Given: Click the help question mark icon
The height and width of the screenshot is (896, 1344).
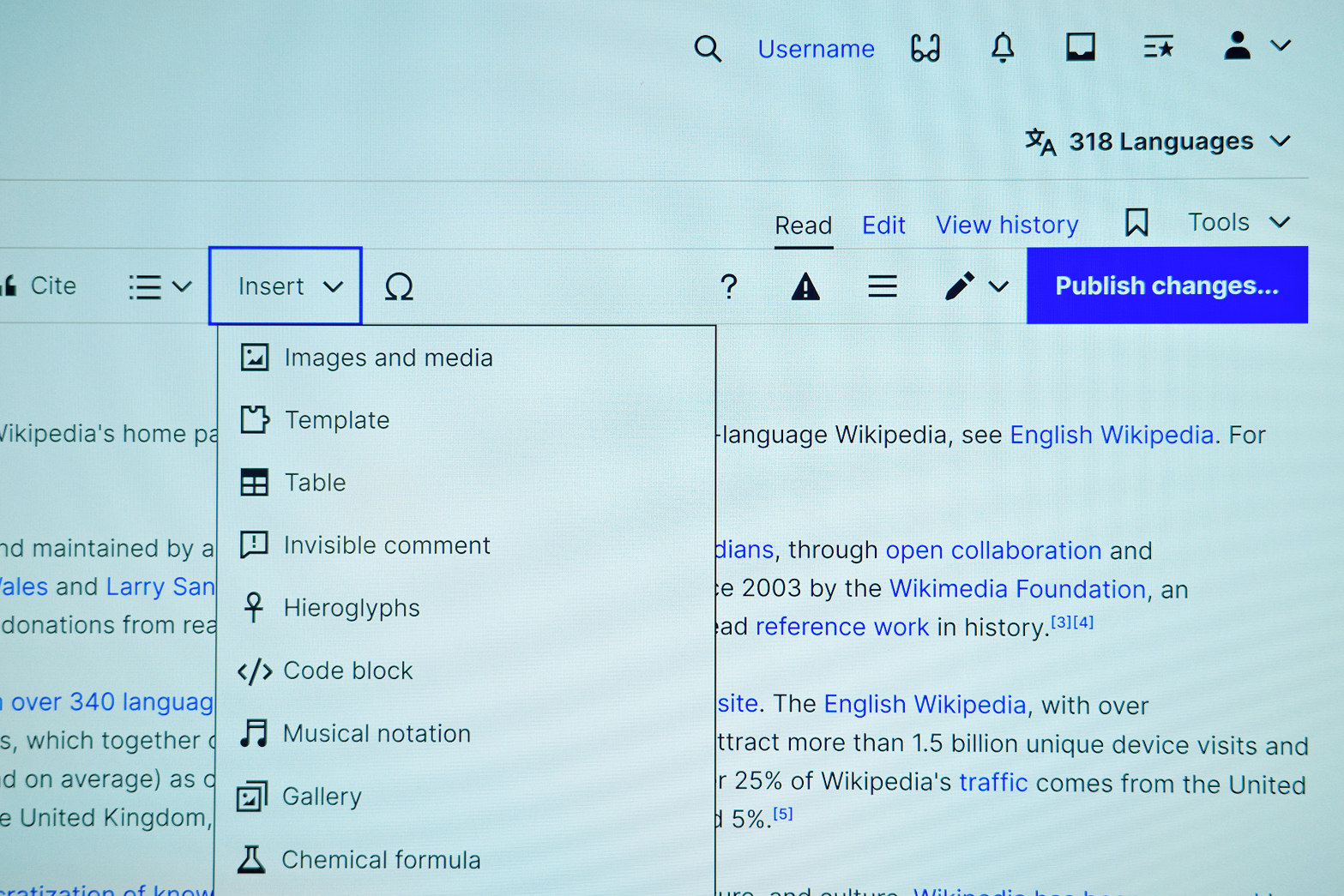Looking at the screenshot, I should 729,286.
